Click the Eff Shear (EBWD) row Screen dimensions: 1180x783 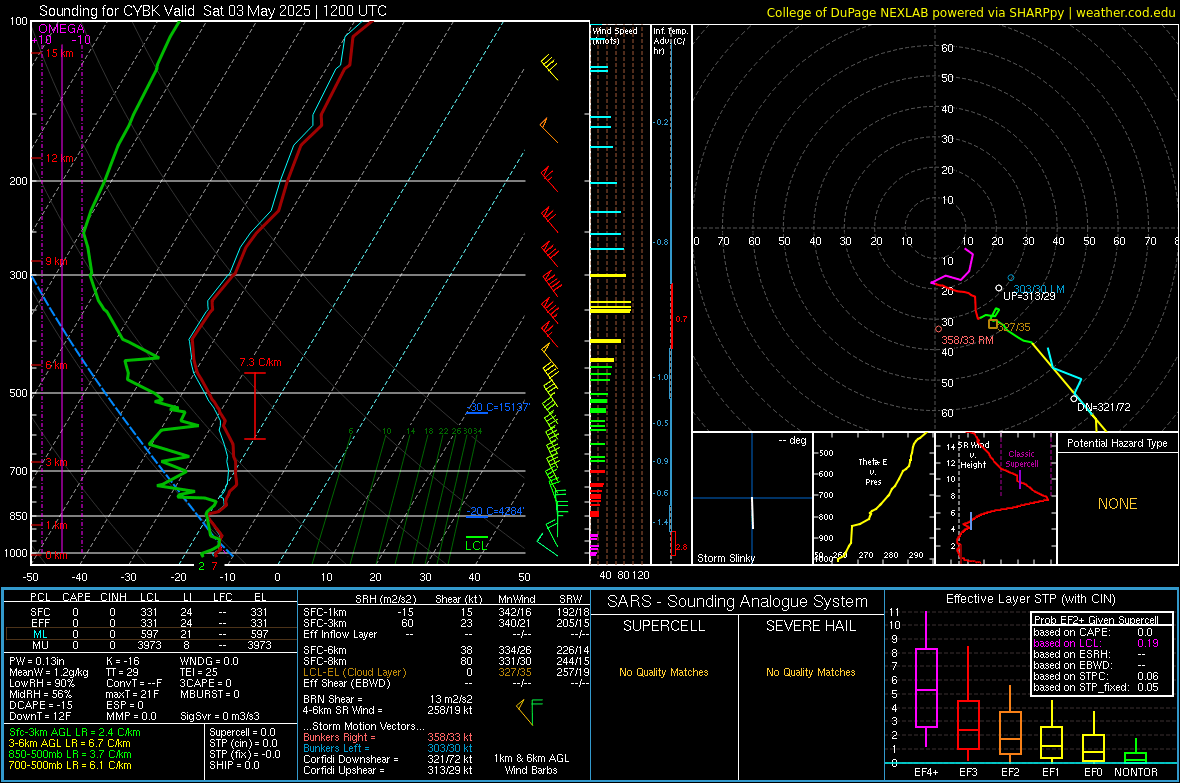pyautogui.click(x=446, y=683)
